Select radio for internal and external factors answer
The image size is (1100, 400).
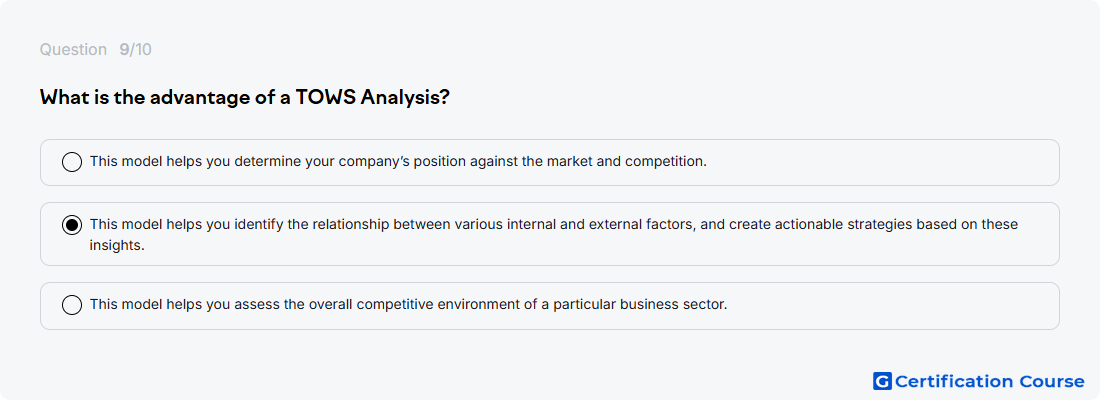[72, 225]
